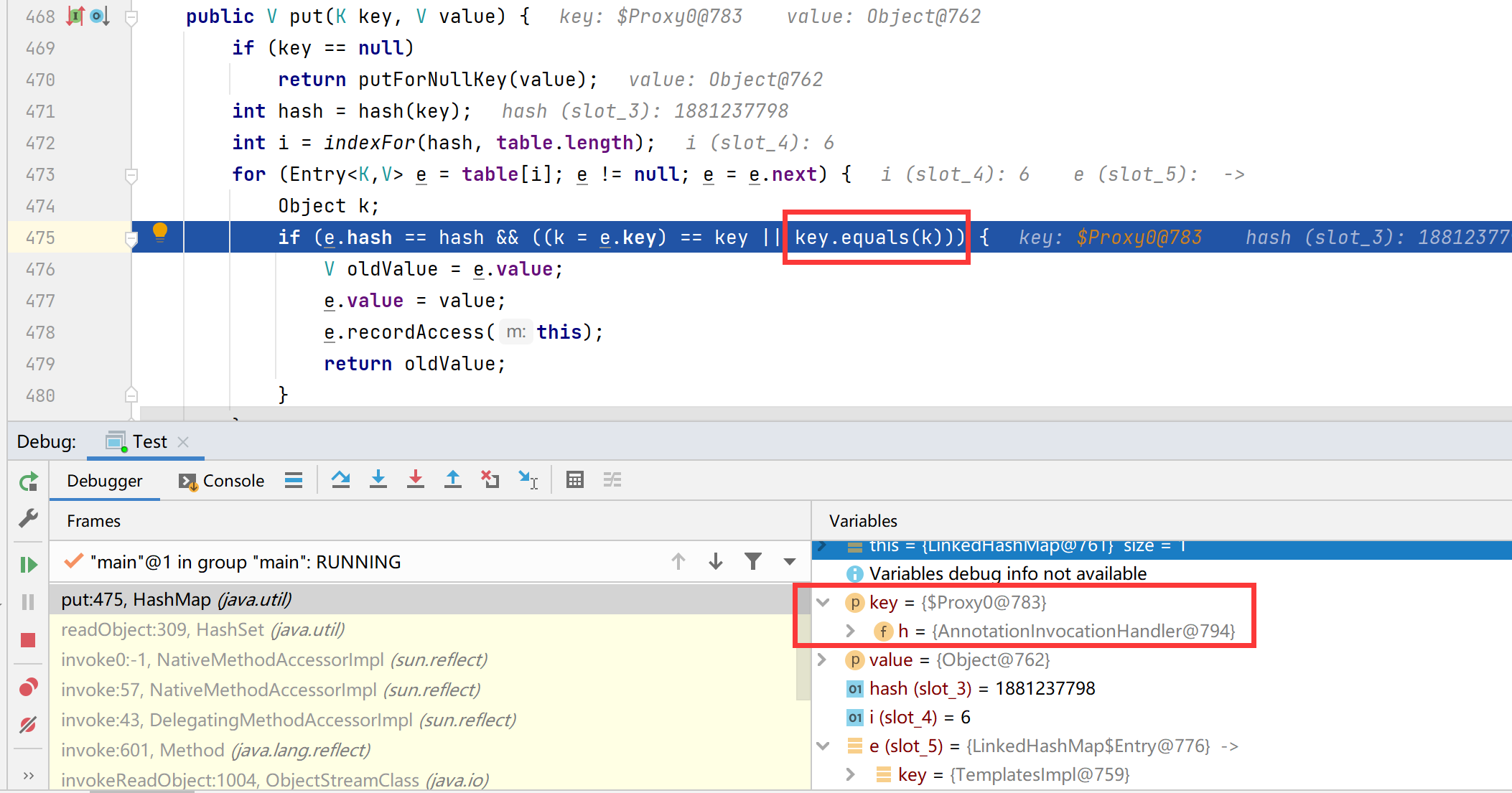Collapse the key $Proxy0@783 variable

click(x=823, y=603)
